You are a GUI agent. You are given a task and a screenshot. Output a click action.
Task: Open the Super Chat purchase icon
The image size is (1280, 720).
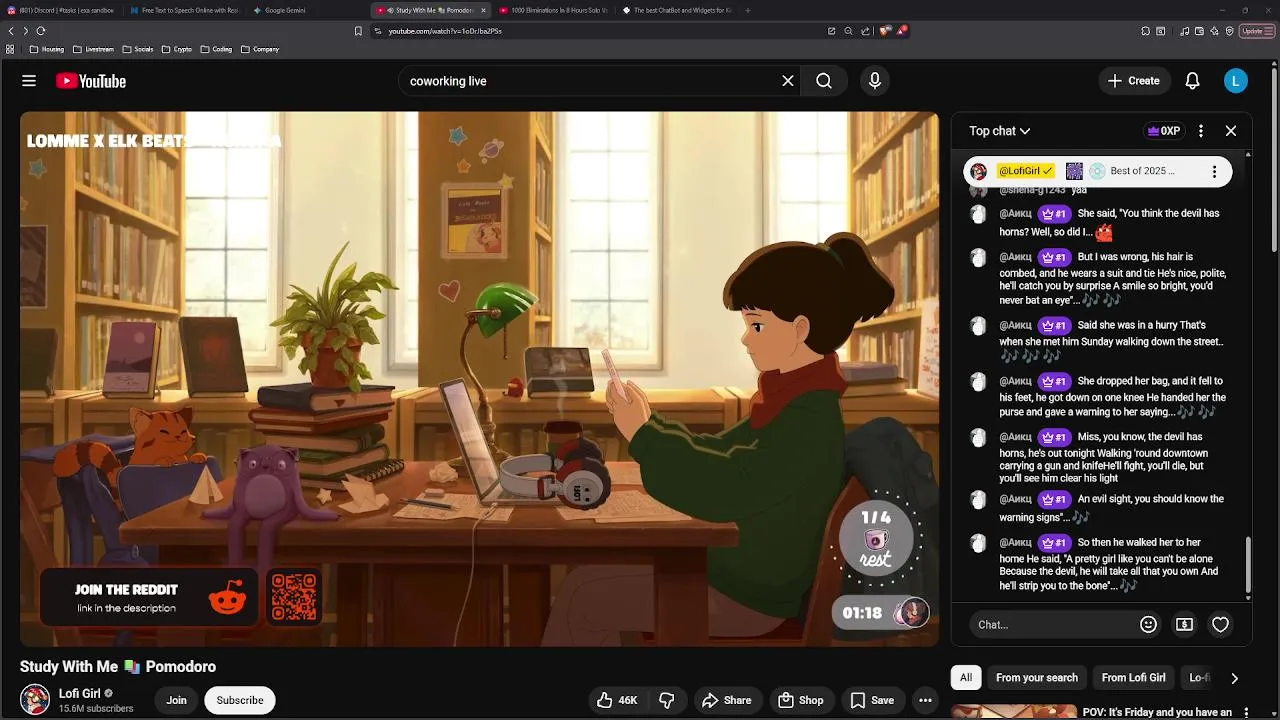pos(1184,624)
